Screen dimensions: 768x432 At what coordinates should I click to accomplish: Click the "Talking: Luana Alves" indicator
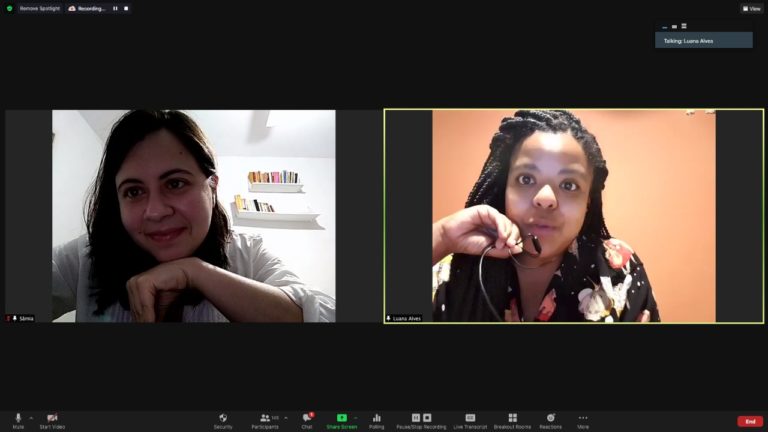(x=704, y=41)
